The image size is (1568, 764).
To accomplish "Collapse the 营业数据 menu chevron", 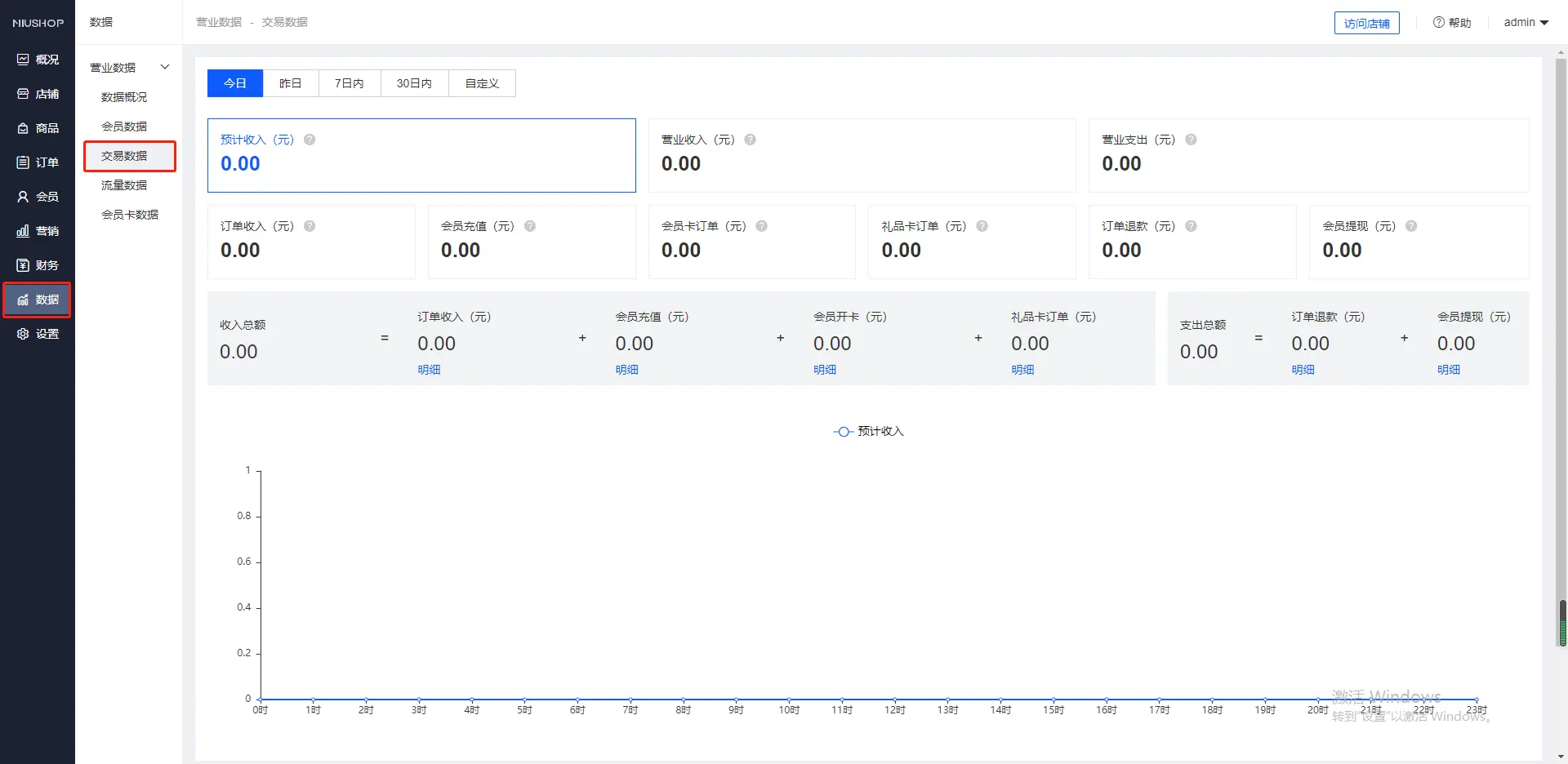I will [165, 67].
